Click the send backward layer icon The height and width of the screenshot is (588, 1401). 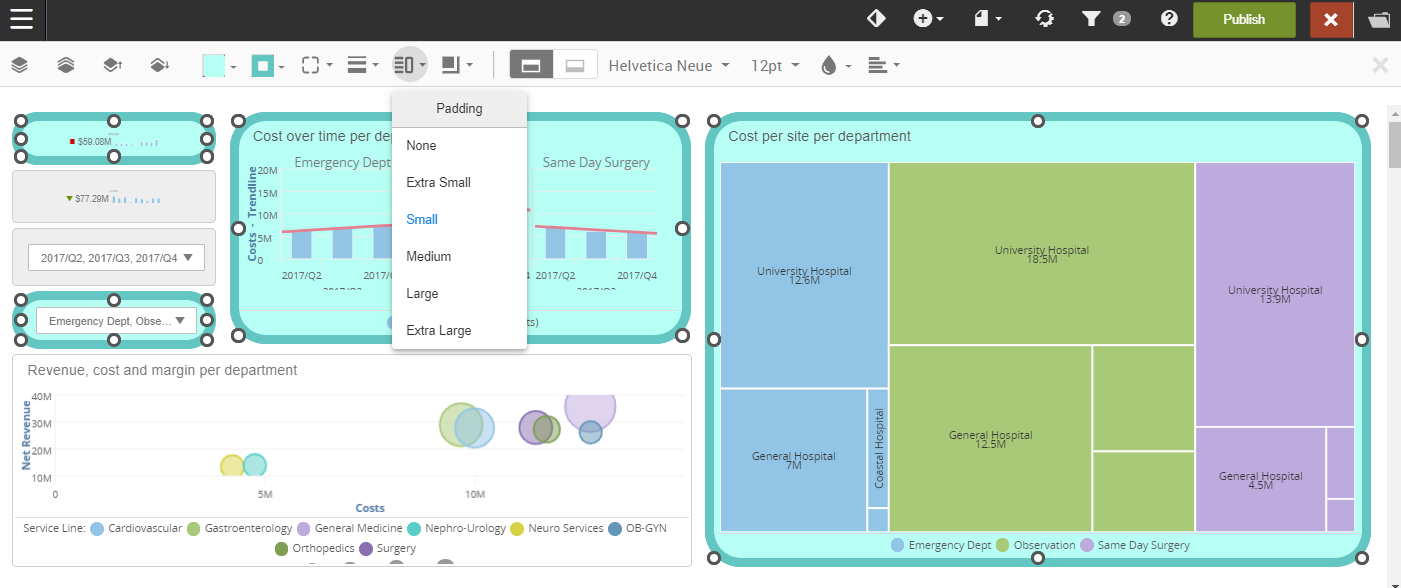pos(159,66)
